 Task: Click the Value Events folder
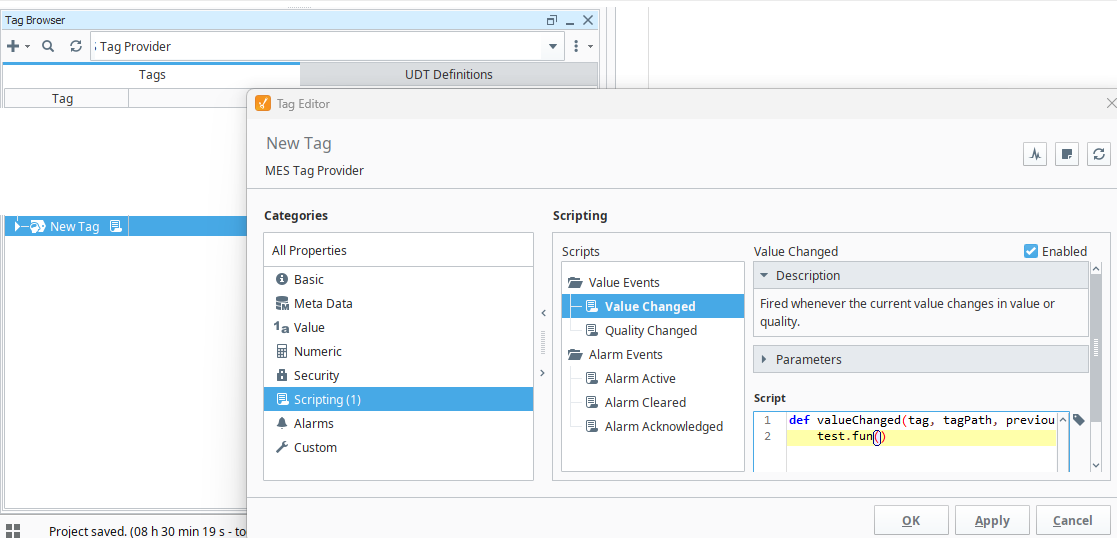pos(624,282)
